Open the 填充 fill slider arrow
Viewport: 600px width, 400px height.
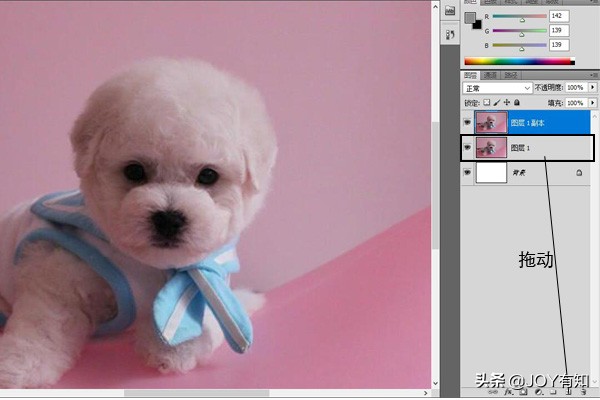point(592,103)
